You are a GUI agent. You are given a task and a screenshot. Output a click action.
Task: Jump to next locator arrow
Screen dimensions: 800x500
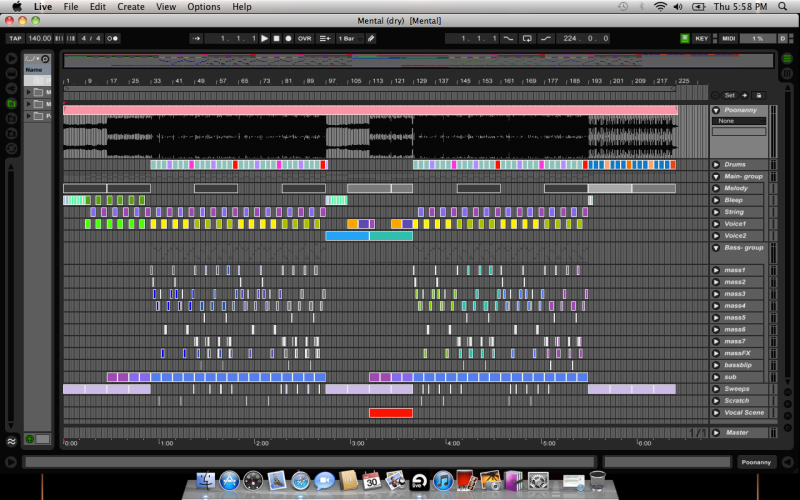[745, 95]
